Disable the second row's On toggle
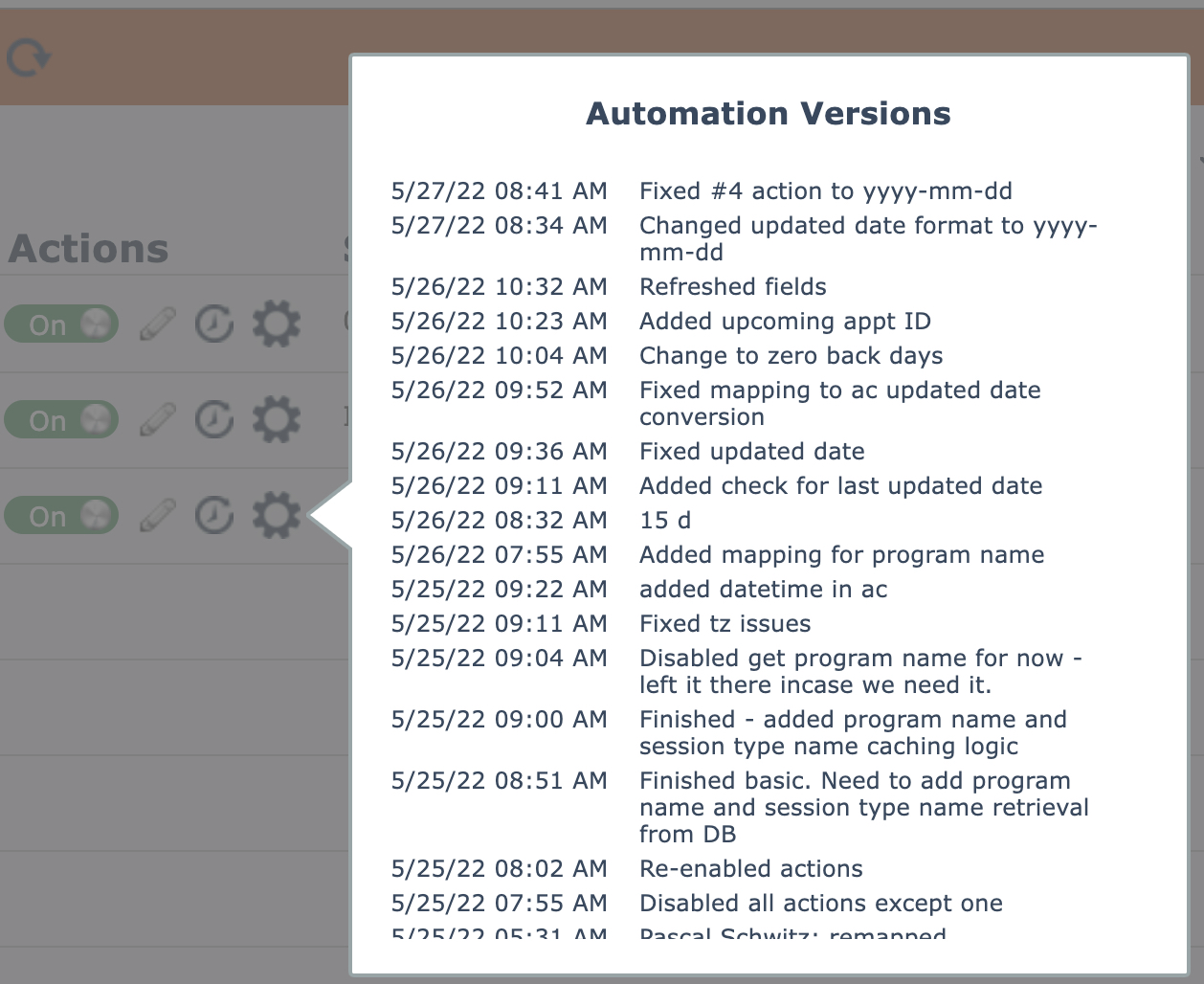The height and width of the screenshot is (984, 1204). (x=61, y=420)
